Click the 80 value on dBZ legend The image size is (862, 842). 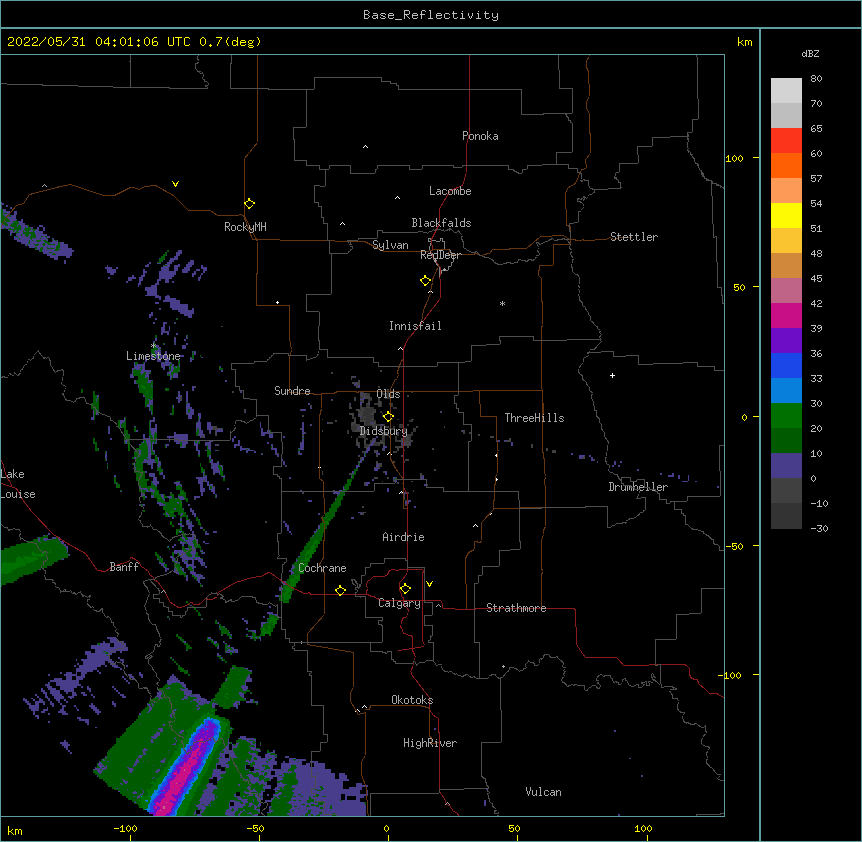click(816, 79)
